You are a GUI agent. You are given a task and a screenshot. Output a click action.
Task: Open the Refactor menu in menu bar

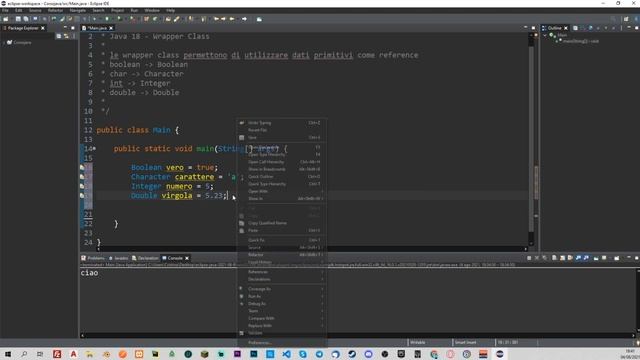click(56, 10)
